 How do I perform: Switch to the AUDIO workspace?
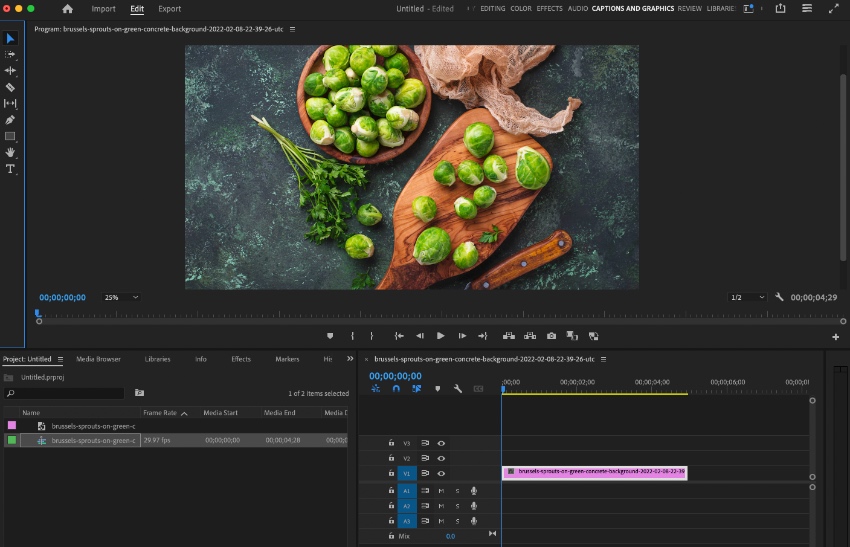coord(578,9)
